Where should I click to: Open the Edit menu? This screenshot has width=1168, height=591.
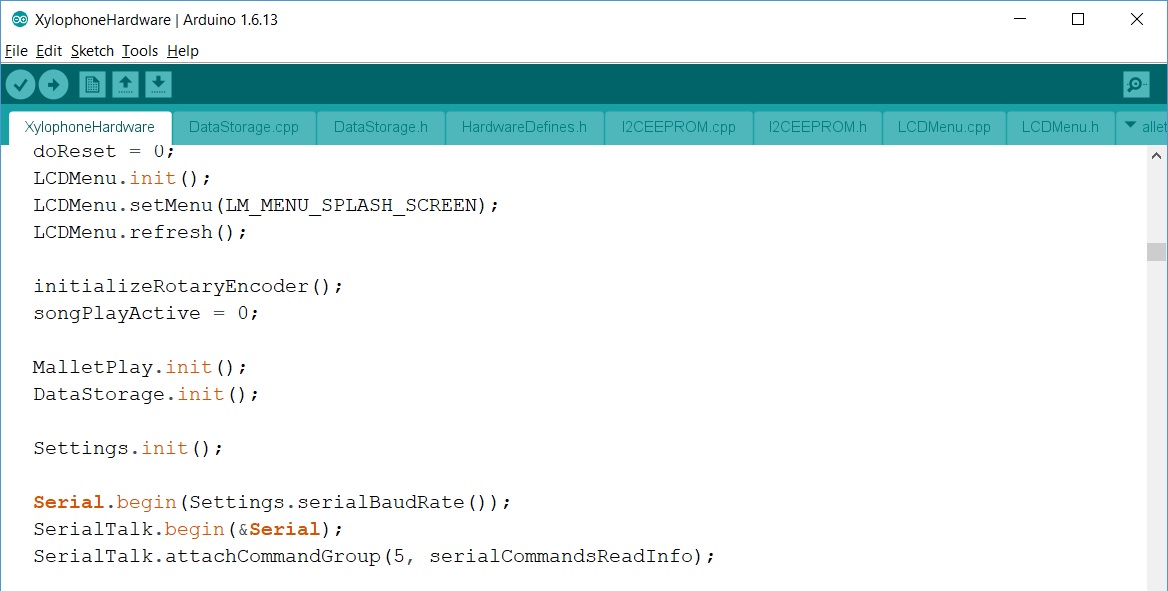point(49,51)
